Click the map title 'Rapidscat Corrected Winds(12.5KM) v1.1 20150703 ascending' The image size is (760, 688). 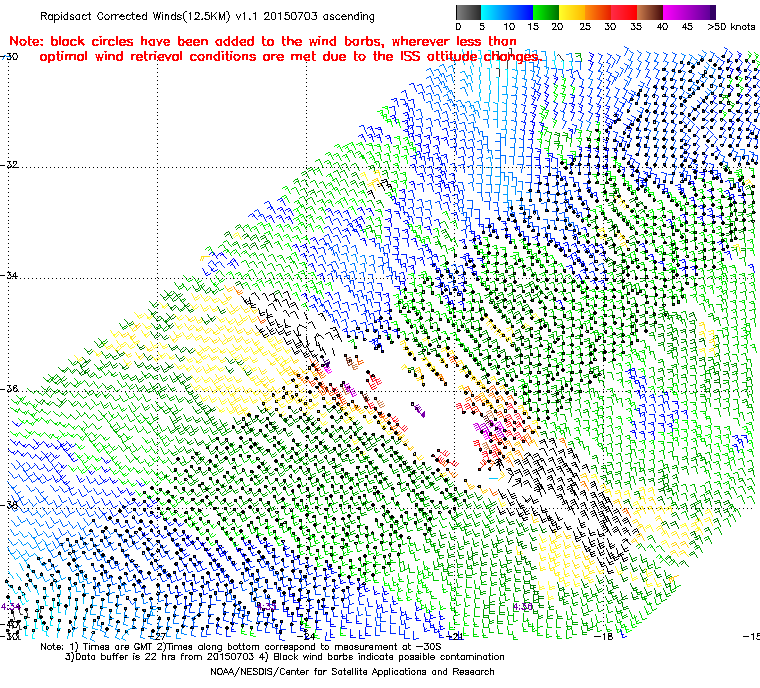click(x=207, y=16)
